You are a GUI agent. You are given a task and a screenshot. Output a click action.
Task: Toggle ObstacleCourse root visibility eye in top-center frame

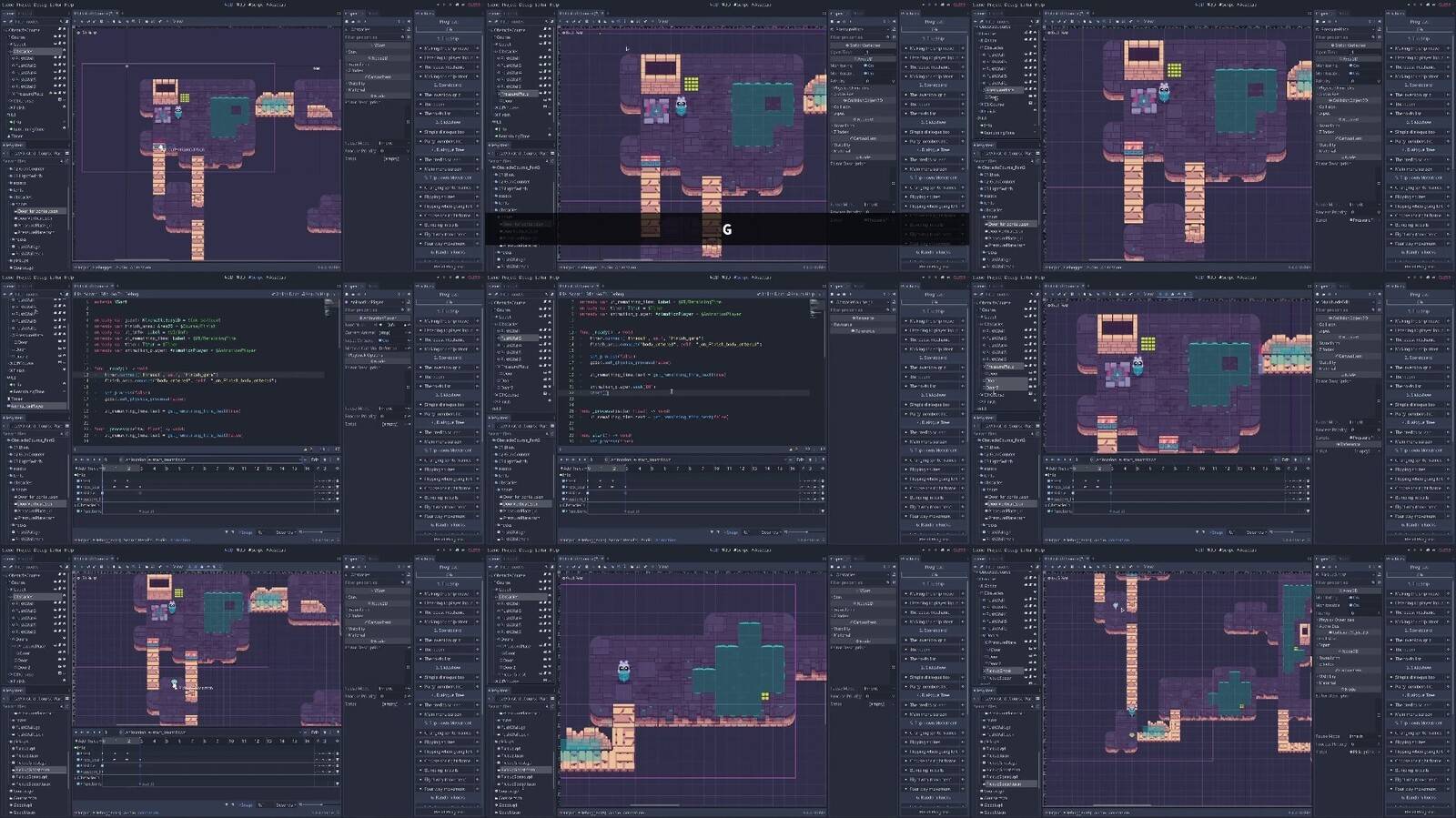point(548,30)
